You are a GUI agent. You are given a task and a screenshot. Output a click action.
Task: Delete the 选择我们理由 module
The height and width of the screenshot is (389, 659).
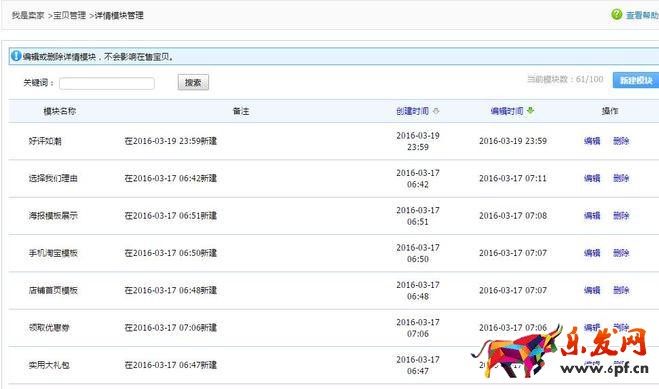621,178
